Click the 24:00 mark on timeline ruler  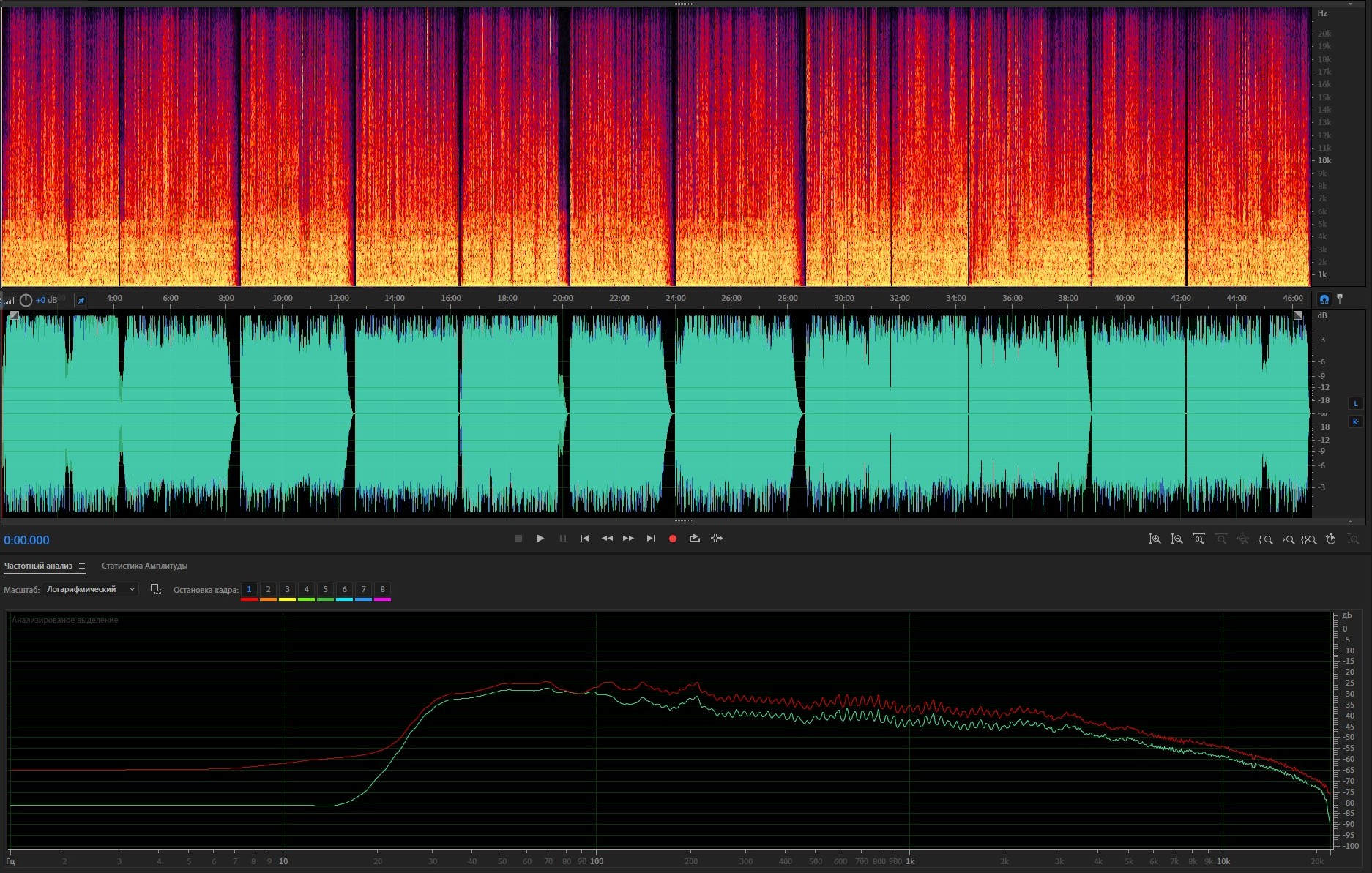(x=675, y=298)
